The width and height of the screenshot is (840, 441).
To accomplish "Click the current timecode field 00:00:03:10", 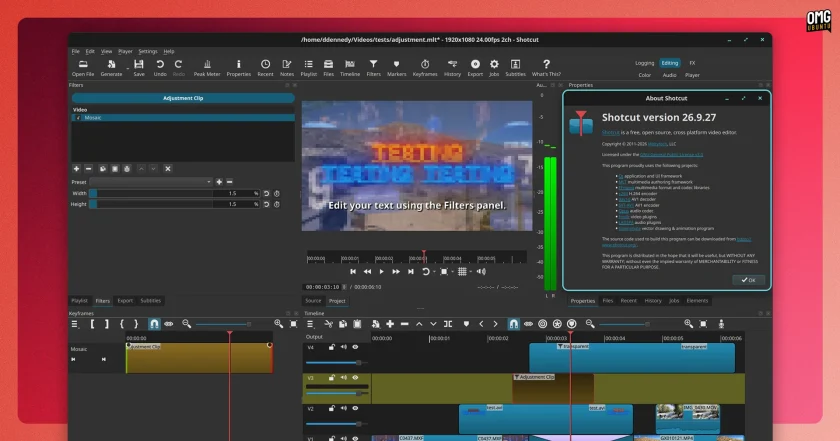I will pyautogui.click(x=322, y=287).
